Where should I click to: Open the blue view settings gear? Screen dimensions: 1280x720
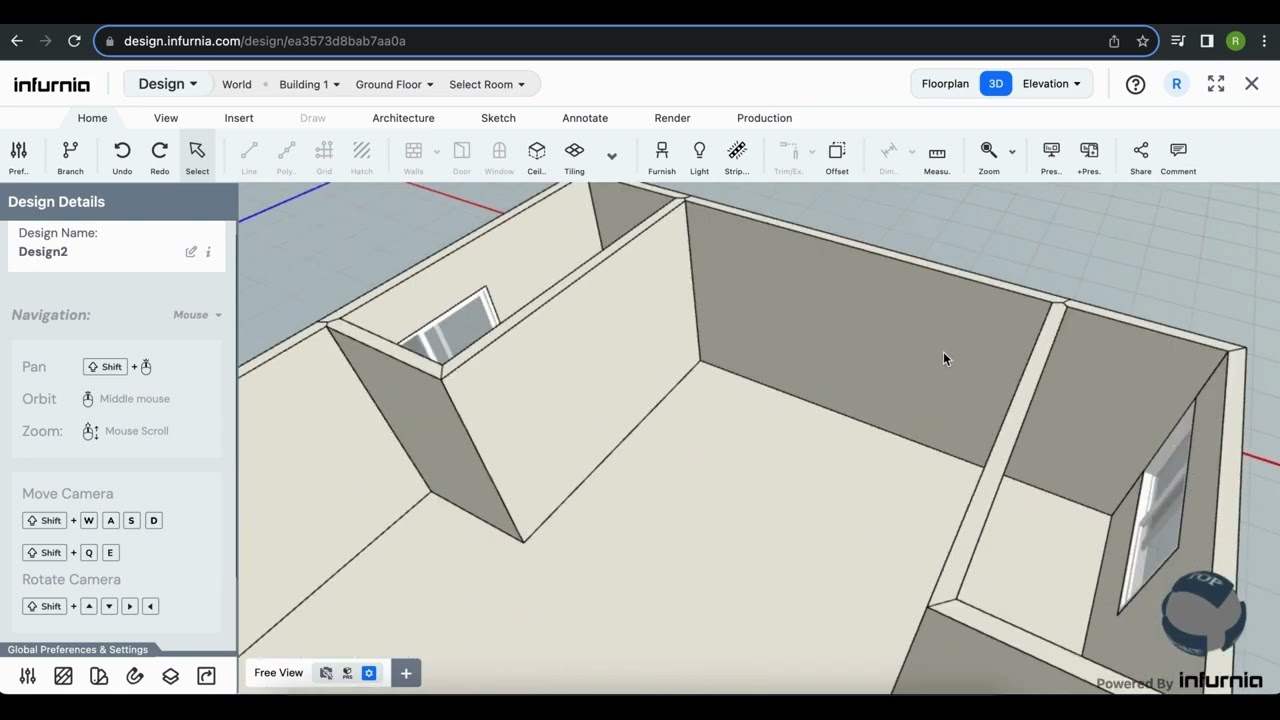(x=369, y=673)
